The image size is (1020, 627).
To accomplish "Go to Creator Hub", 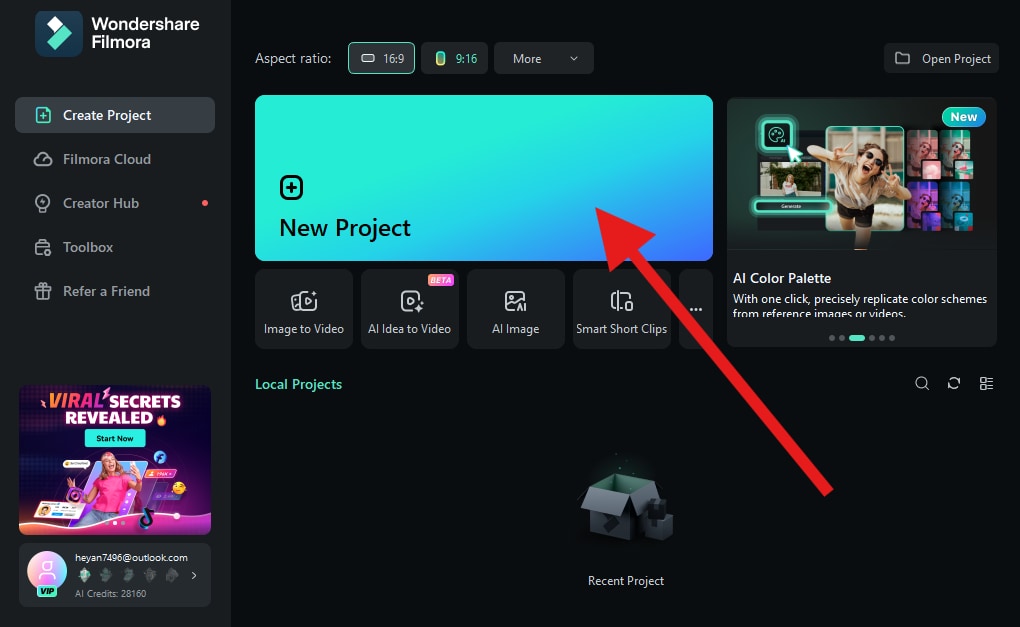I will [x=101, y=204].
